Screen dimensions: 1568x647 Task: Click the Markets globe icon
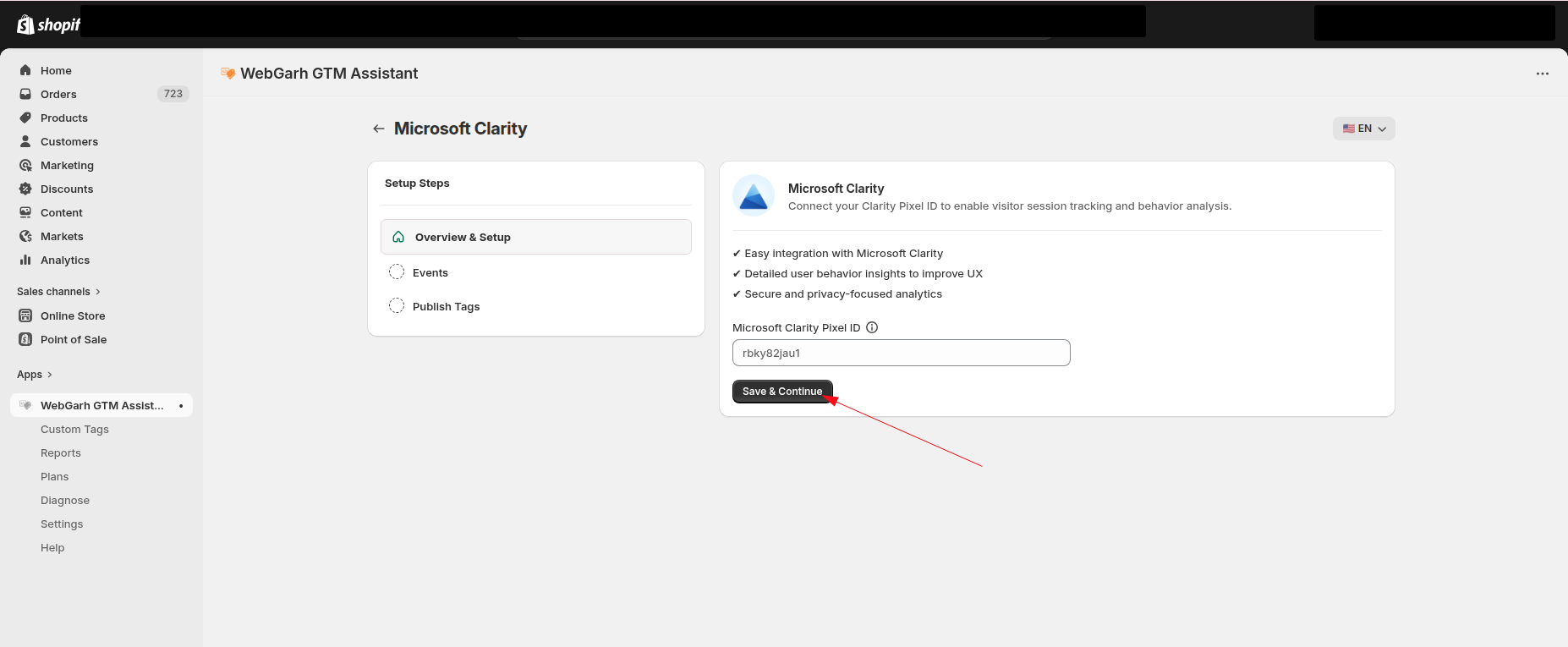coord(25,236)
